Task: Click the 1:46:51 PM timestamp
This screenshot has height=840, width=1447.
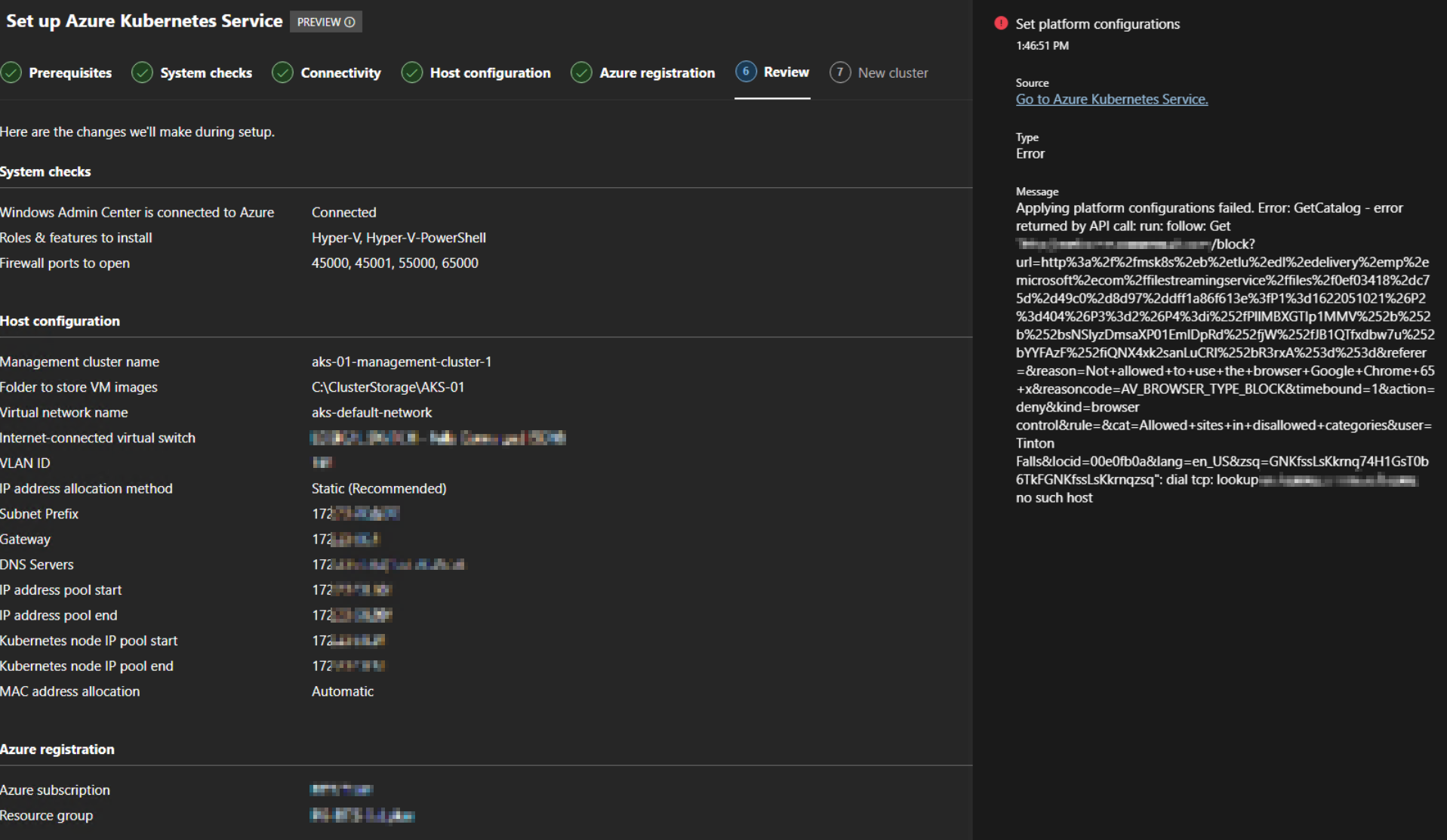Action: tap(1044, 46)
